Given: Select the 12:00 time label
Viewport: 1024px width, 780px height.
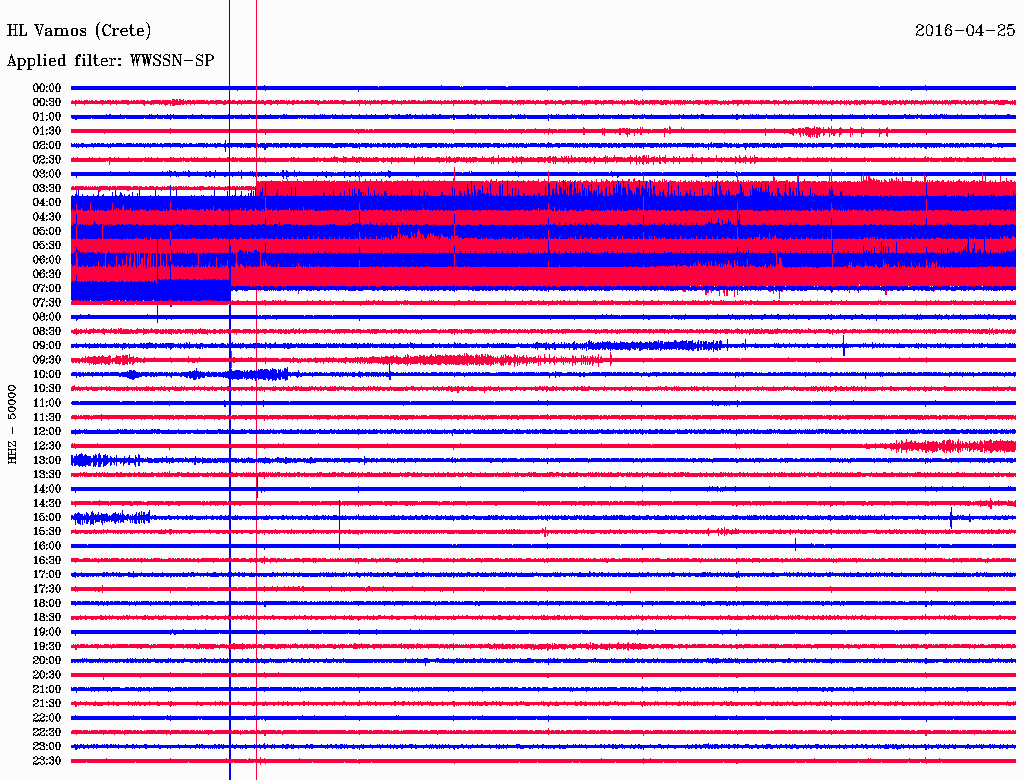Looking at the screenshot, I should coord(46,431).
